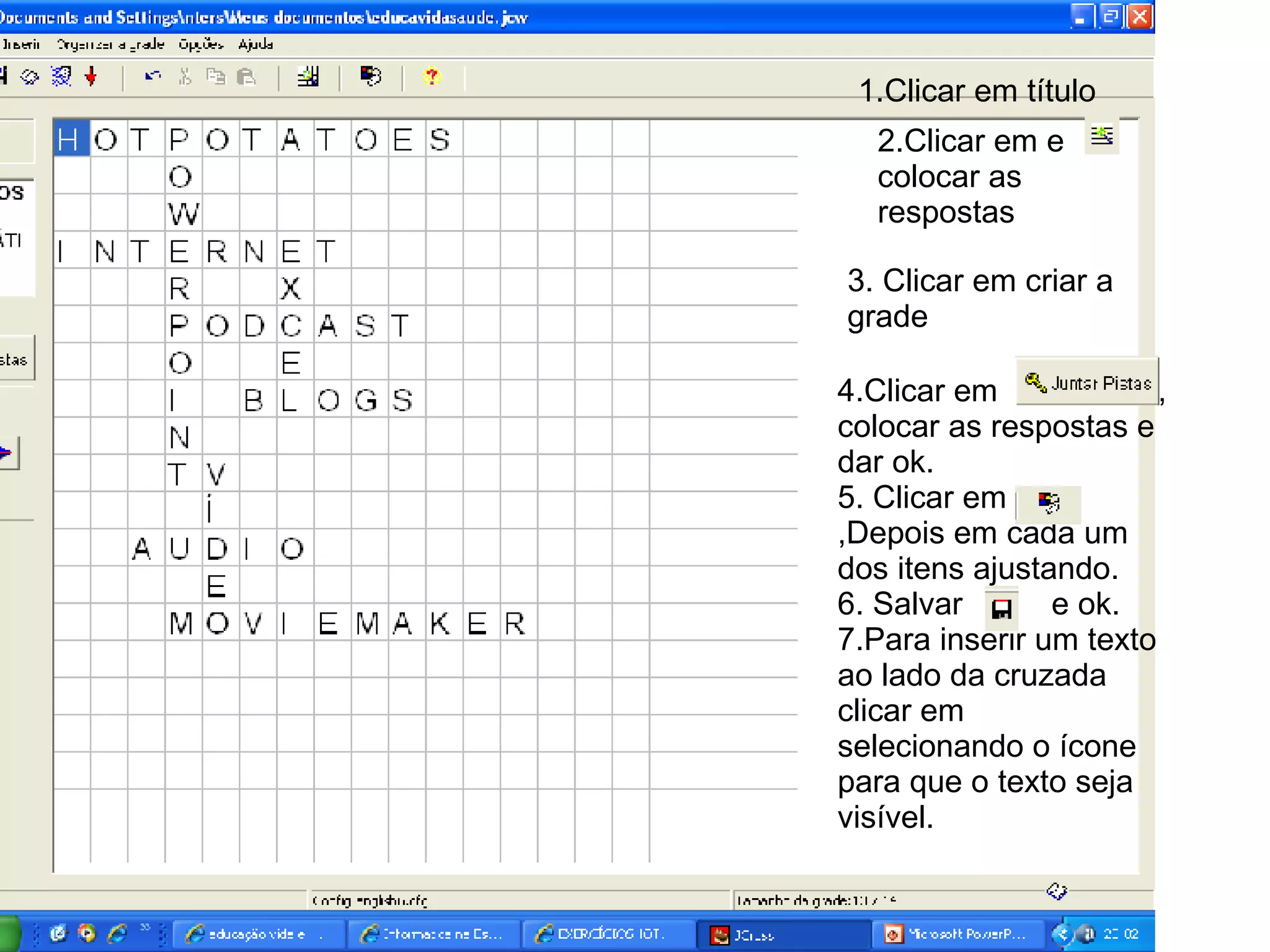Open the Opções menu
The image size is (1270, 952).
pyautogui.click(x=200, y=44)
